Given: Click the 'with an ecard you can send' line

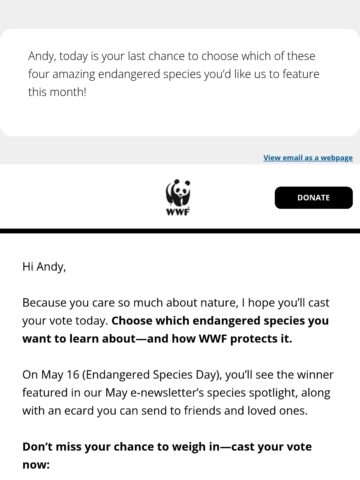Looking at the screenshot, I should (x=95, y=411).
